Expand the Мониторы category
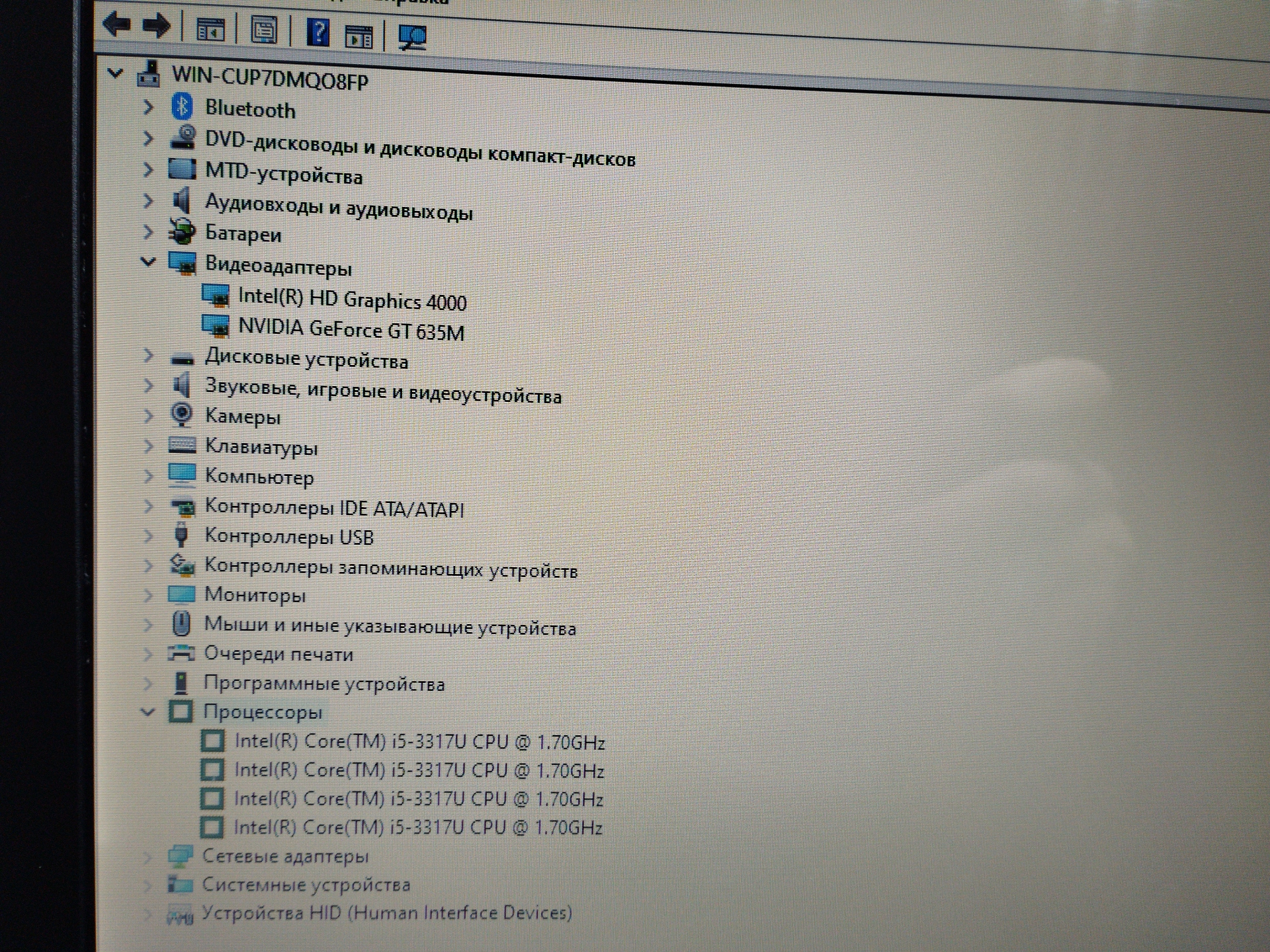Screen dimensions: 1270x952 148,594
